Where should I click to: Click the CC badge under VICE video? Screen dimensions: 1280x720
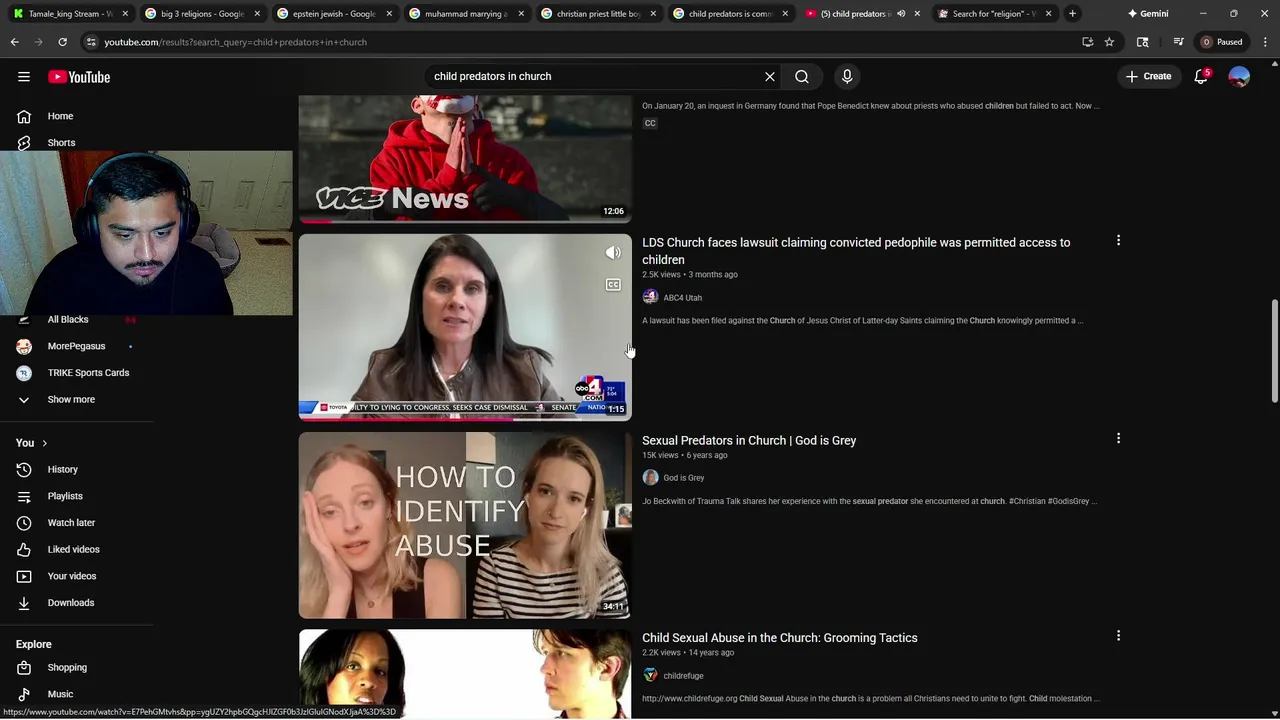(650, 123)
